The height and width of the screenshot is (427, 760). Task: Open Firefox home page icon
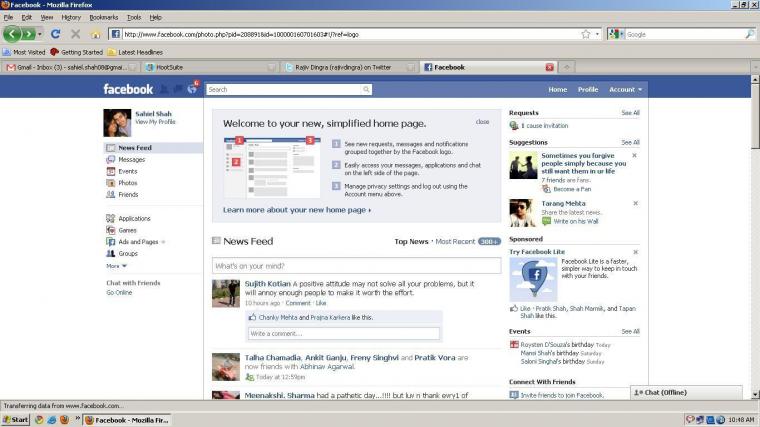click(x=95, y=34)
